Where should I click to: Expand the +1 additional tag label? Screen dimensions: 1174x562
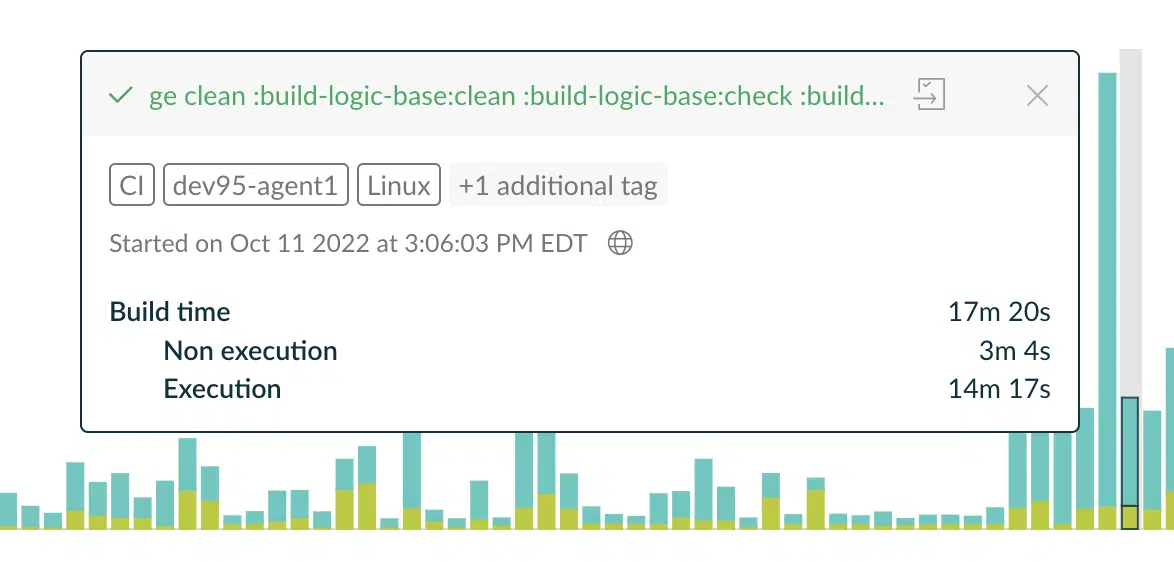(x=559, y=185)
